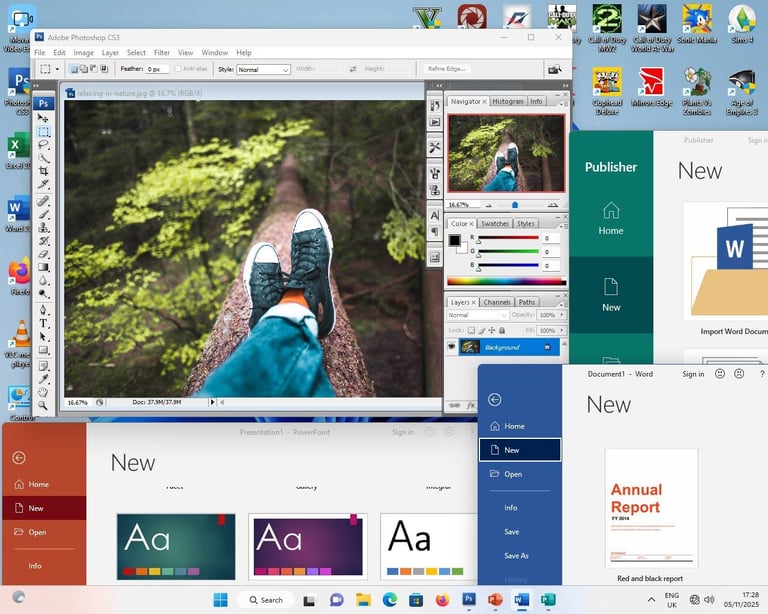768x614 pixels.
Task: Go back with arrow in PowerPoint sidebar
Action: point(19,458)
